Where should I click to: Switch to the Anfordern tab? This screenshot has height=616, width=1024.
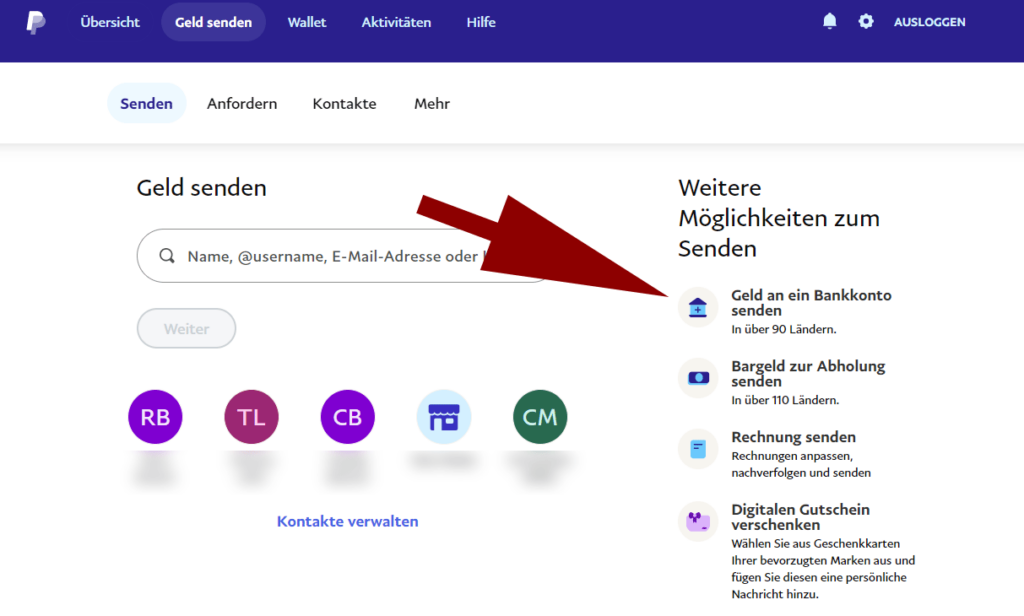pyautogui.click(x=242, y=104)
